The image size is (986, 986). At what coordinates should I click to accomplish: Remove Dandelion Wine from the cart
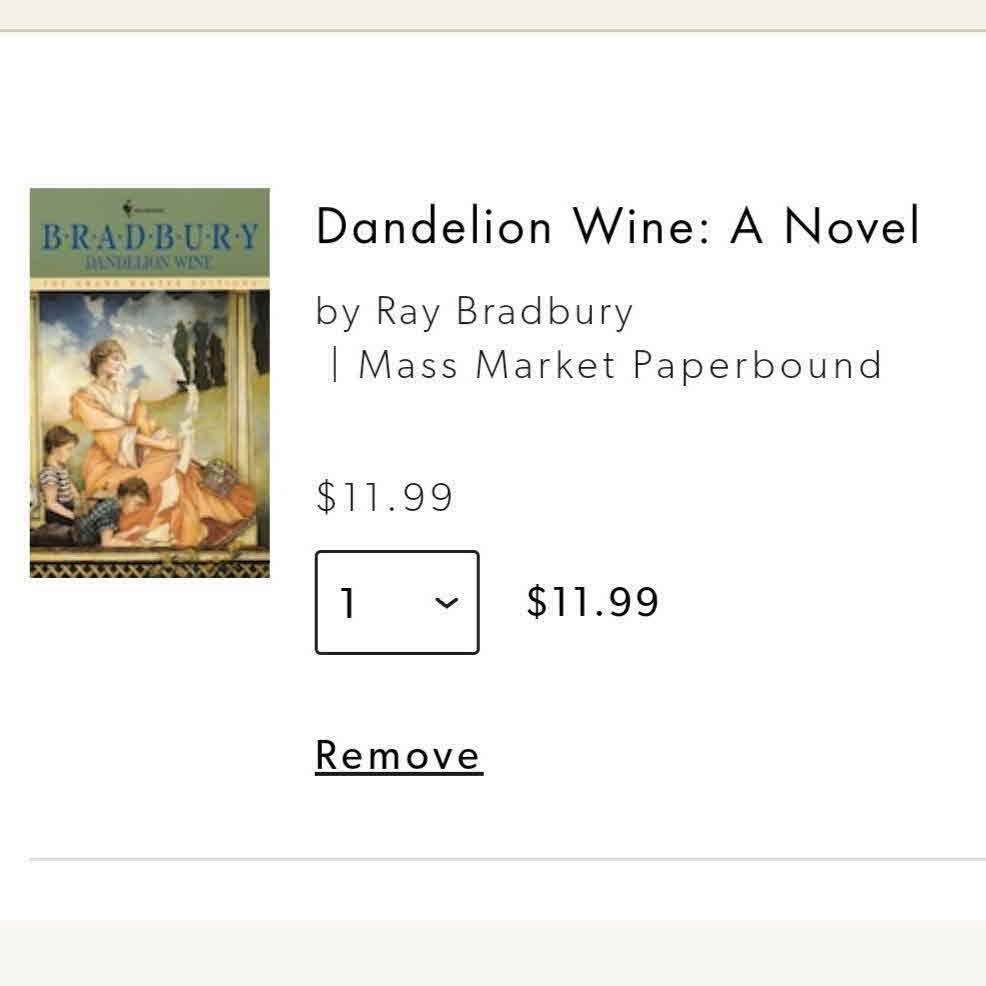point(399,755)
